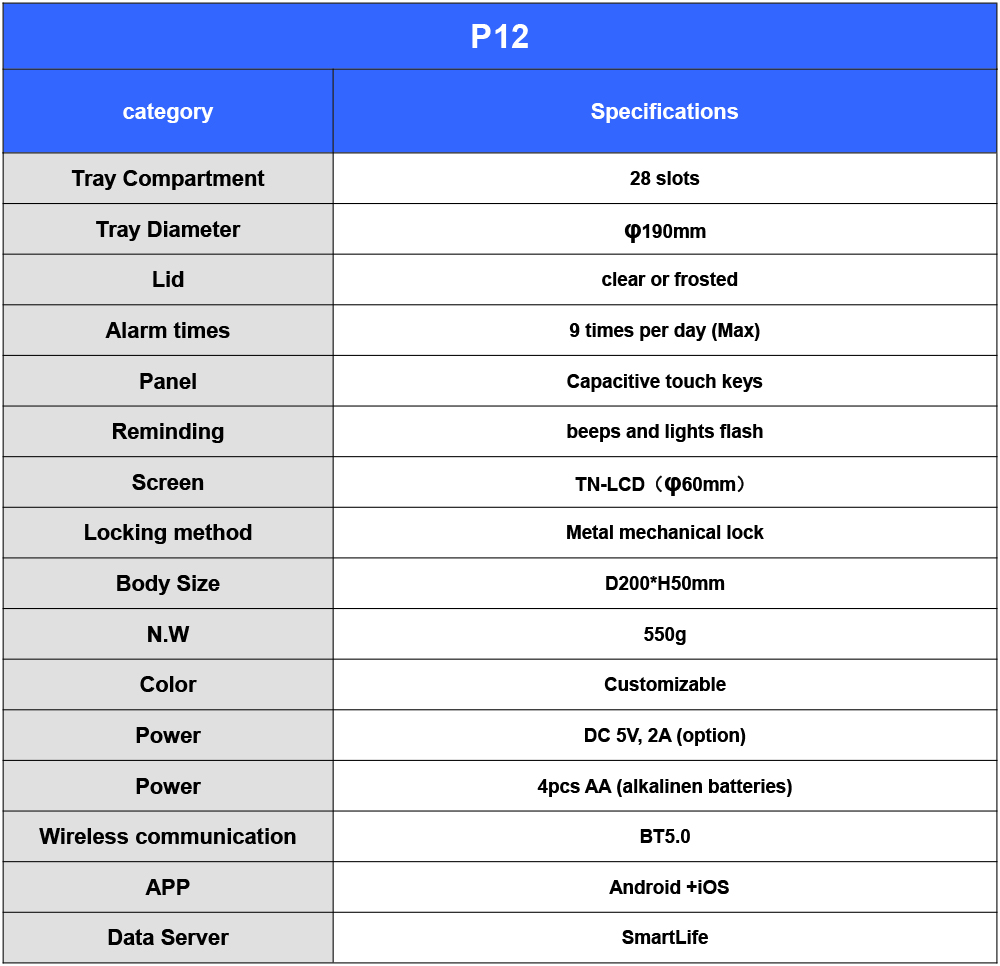This screenshot has width=1000, height=966.
Task: Select the 'Specifications' column header
Action: coord(664,112)
